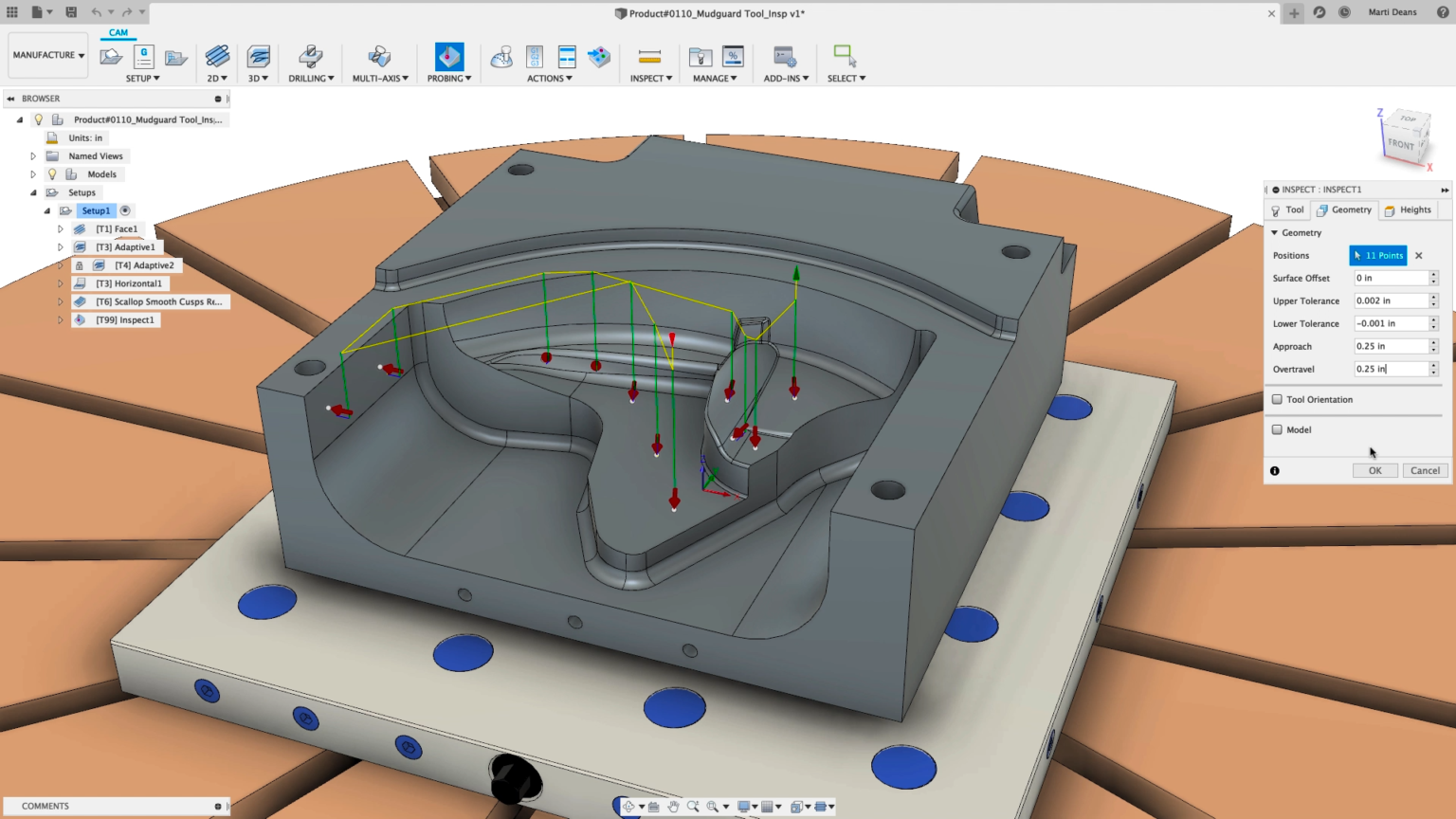This screenshot has width=1456, height=819.
Task: Click the Measure icon under Inspect
Action: click(649, 57)
